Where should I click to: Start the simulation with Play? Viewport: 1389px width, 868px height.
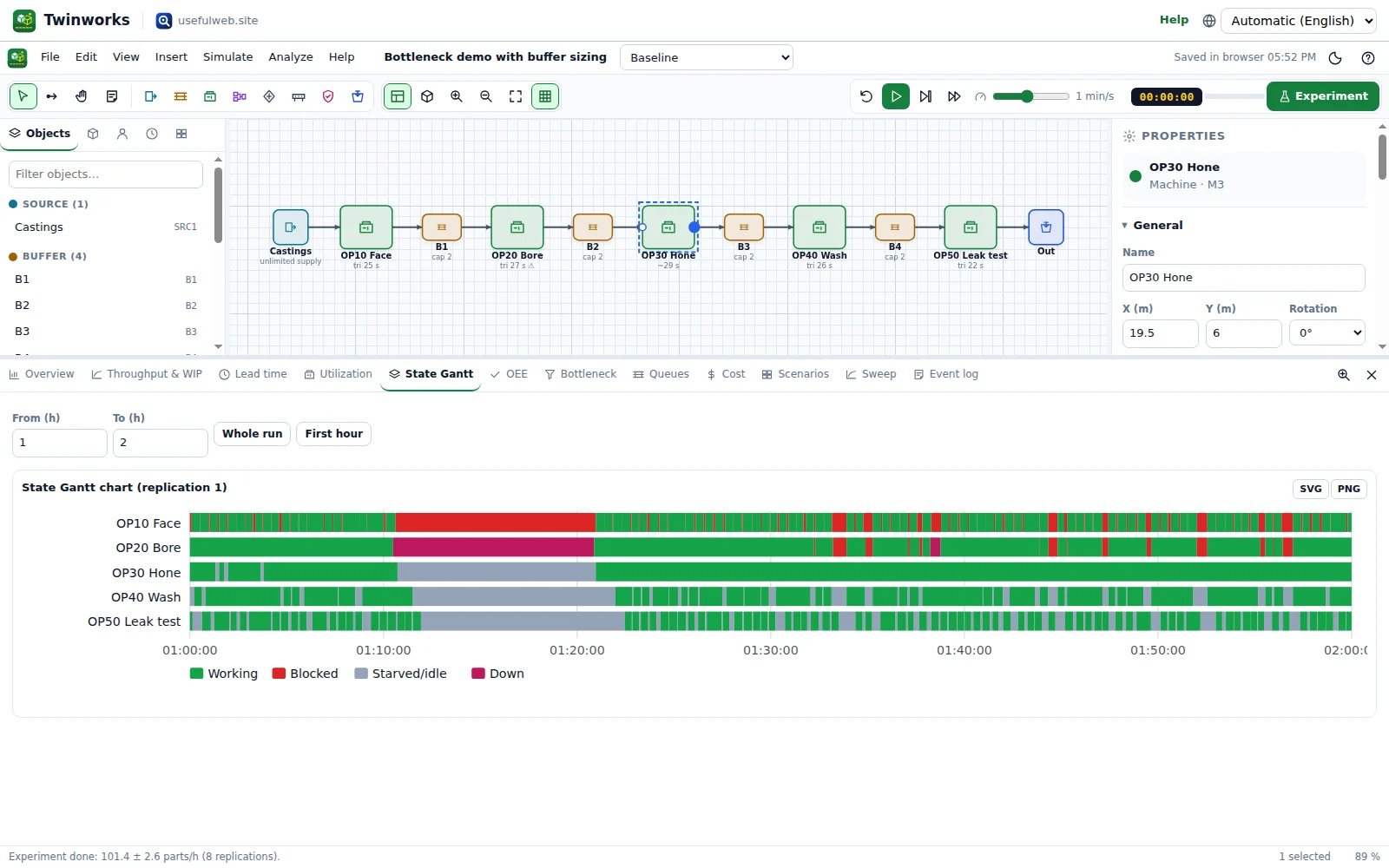pyautogui.click(x=896, y=96)
